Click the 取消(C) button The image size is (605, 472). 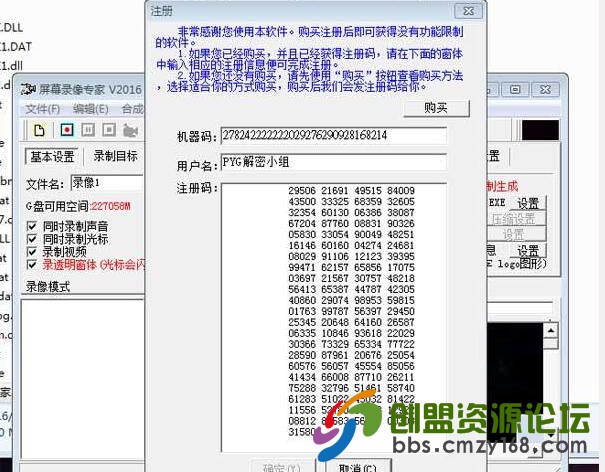click(357, 466)
